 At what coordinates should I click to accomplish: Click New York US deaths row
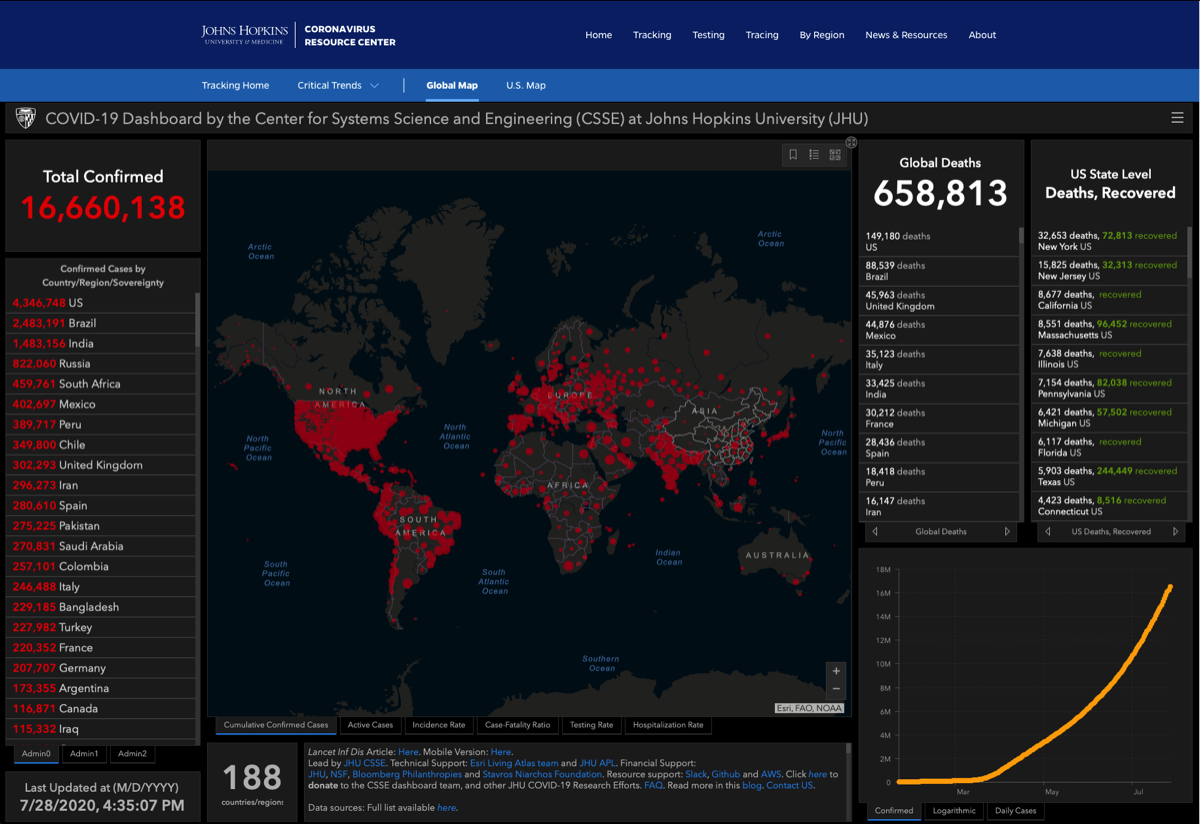coord(1108,241)
